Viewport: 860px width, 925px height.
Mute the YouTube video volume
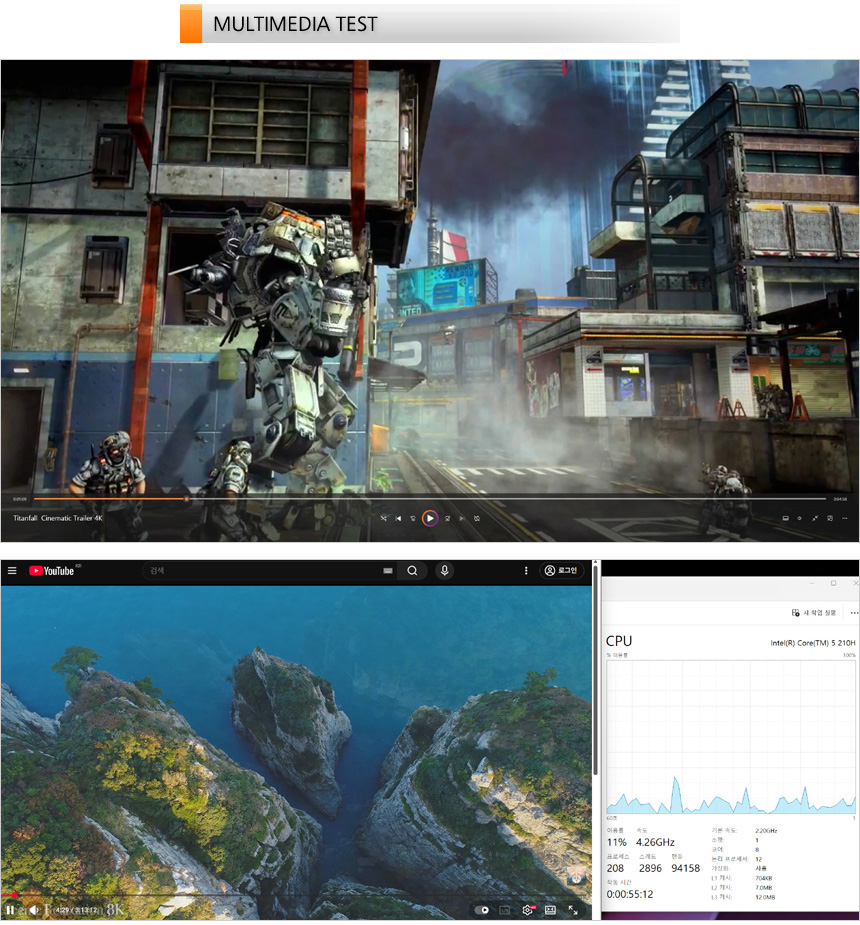pos(34,910)
